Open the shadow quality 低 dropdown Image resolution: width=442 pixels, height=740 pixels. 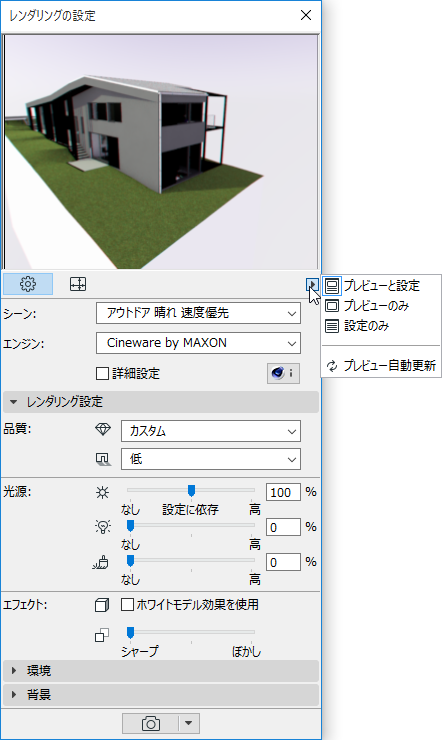pos(211,459)
